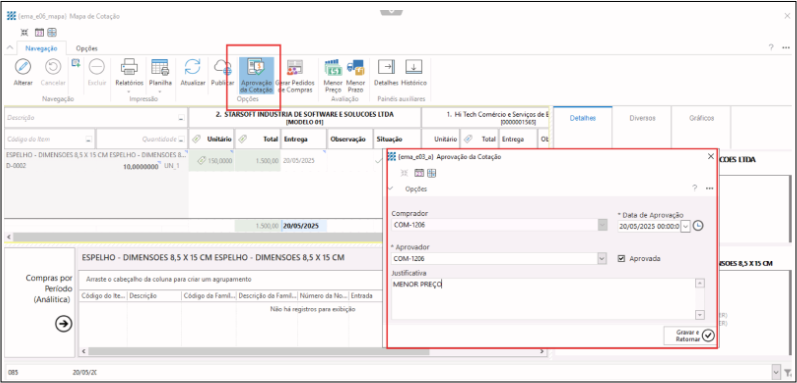Click the Situação column header
Viewport: 797px width, 383px height.
(x=397, y=139)
